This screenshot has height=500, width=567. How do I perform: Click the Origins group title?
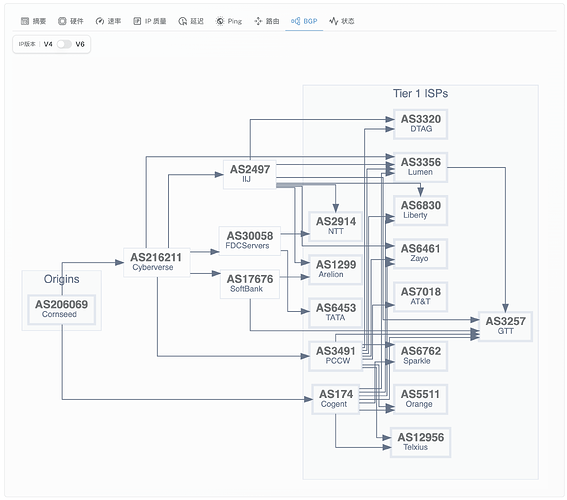(x=61, y=279)
